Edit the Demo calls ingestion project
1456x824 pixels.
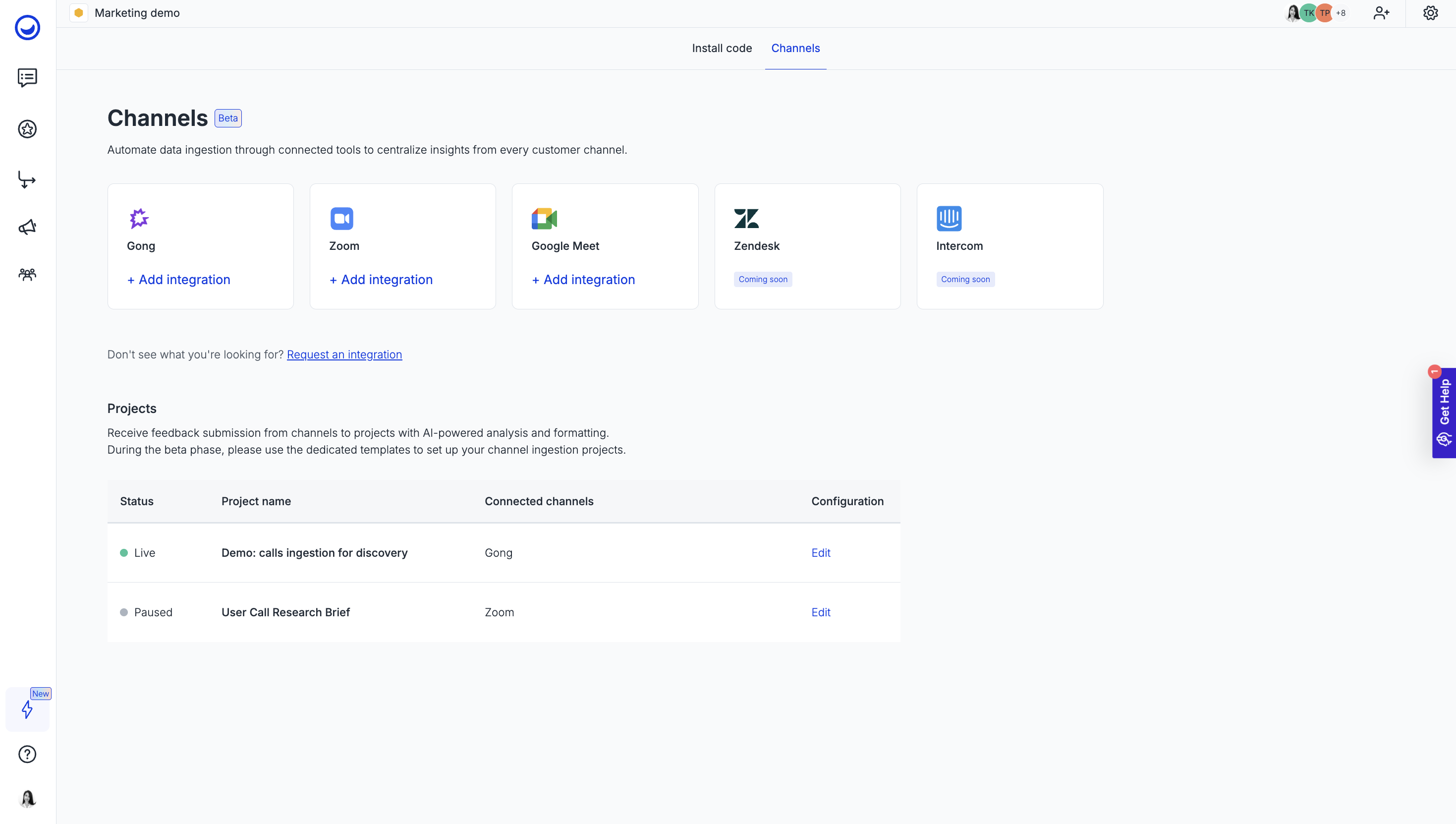click(820, 553)
